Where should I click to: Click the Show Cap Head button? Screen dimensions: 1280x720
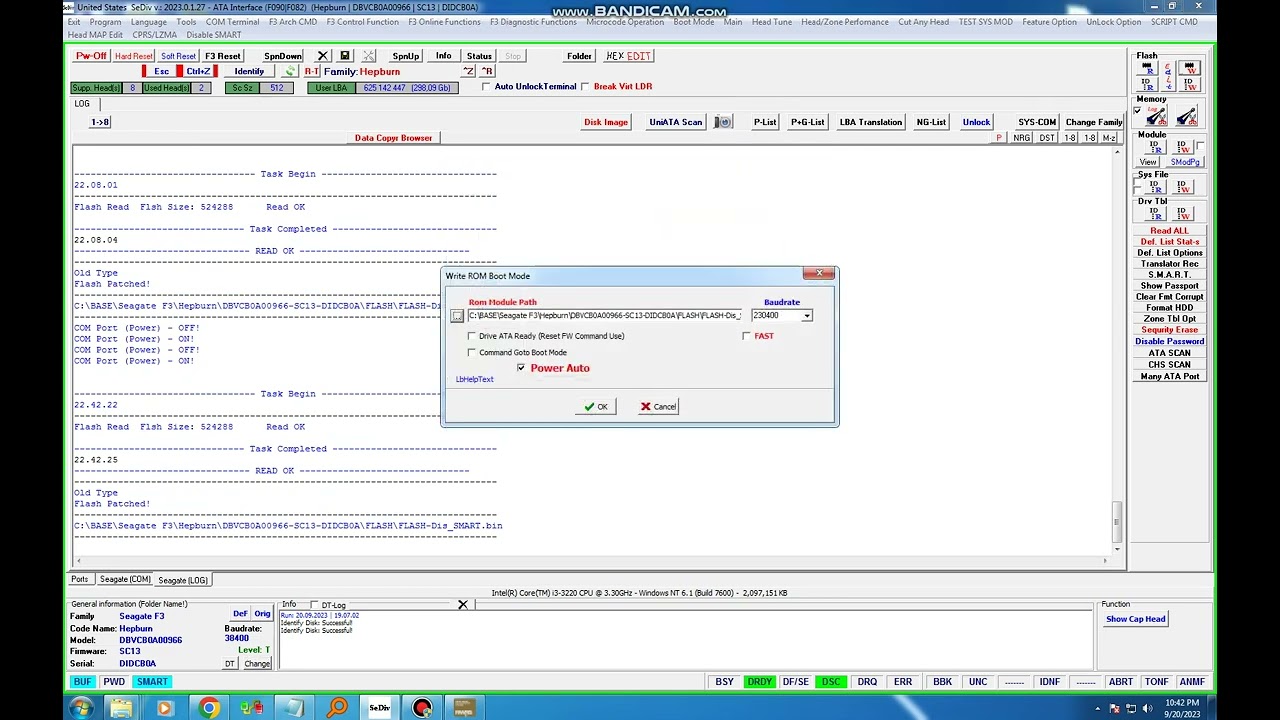(x=1135, y=619)
